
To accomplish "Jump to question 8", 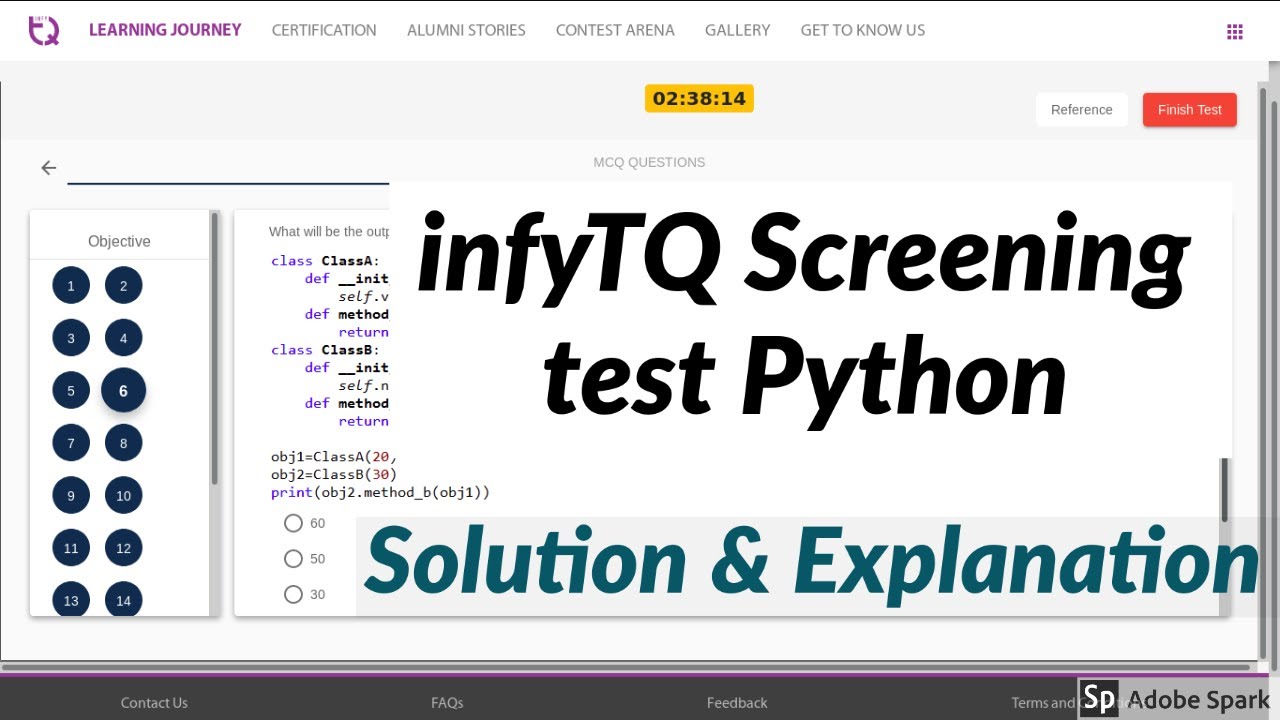I will click(x=123, y=443).
